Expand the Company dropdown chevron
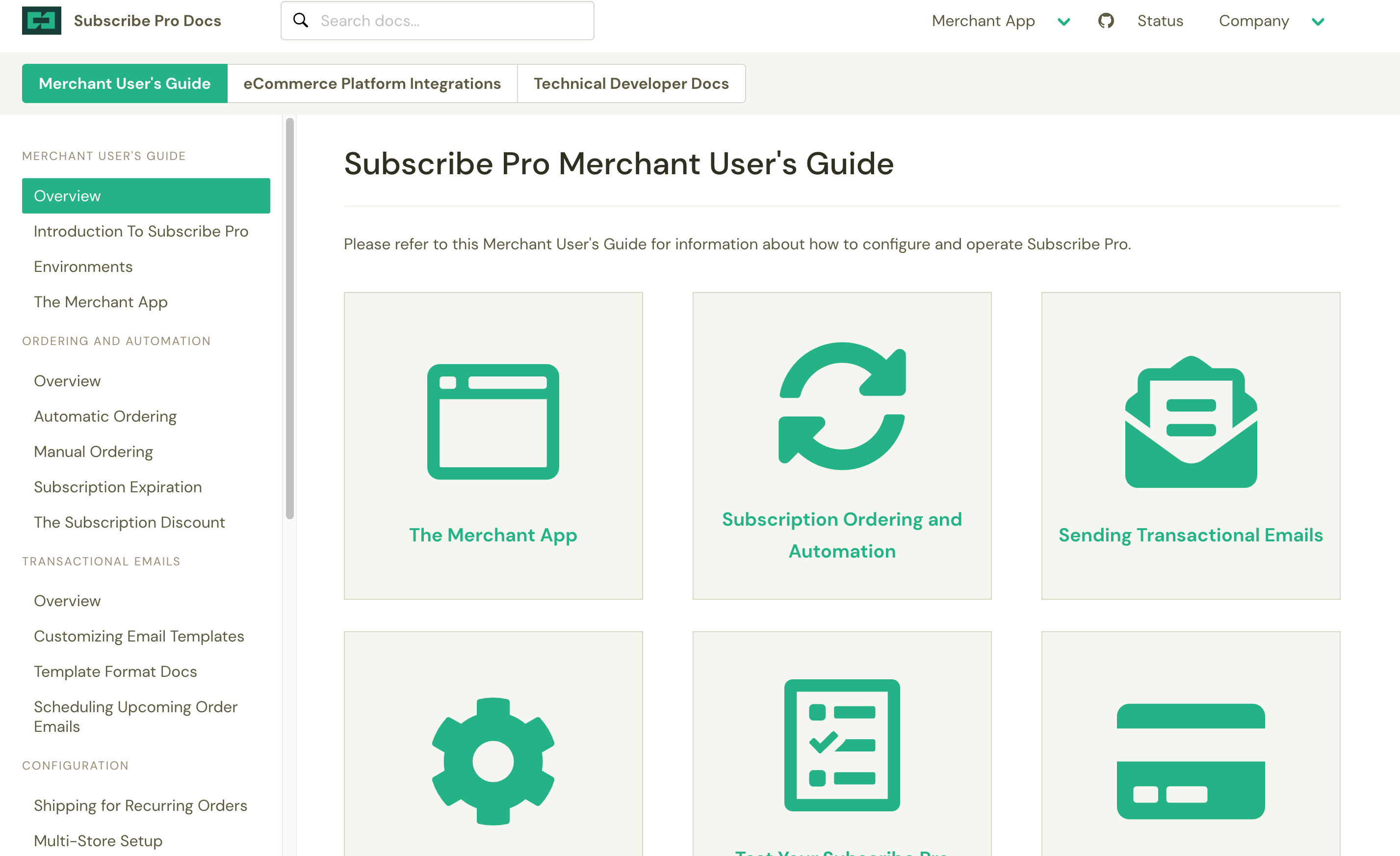The image size is (1400, 856). 1318,22
